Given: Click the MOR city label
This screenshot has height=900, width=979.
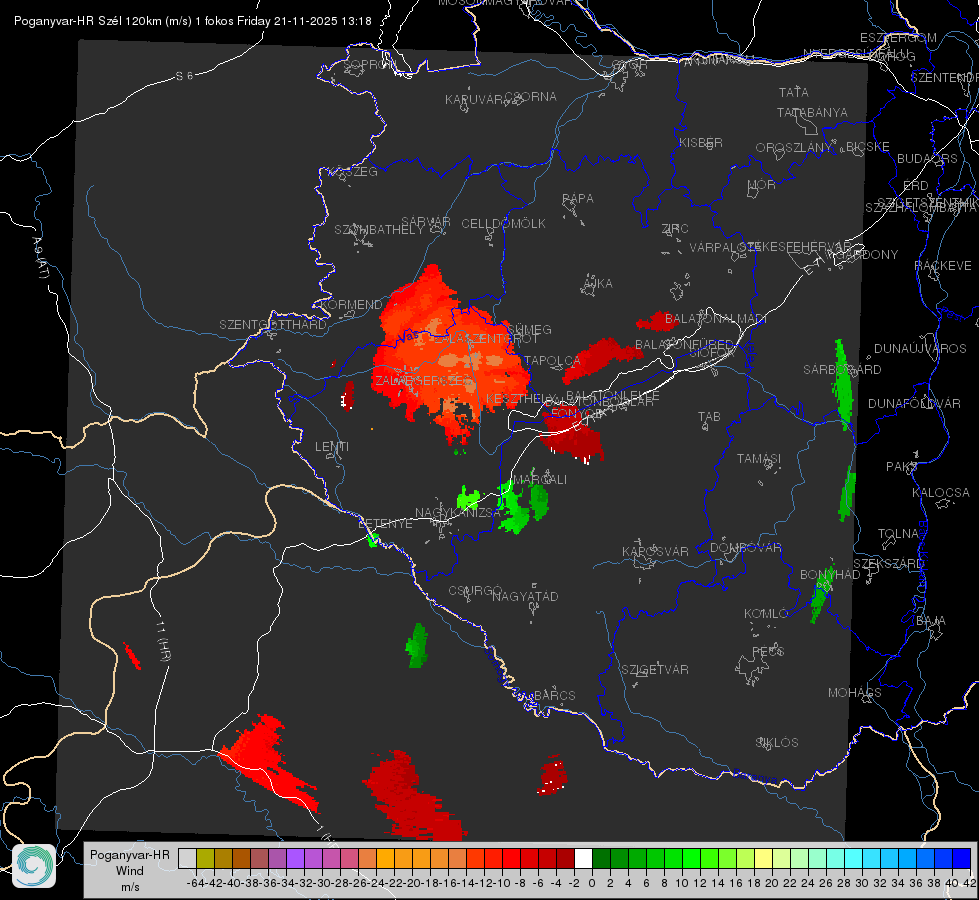Looking at the screenshot, I should 762,184.
